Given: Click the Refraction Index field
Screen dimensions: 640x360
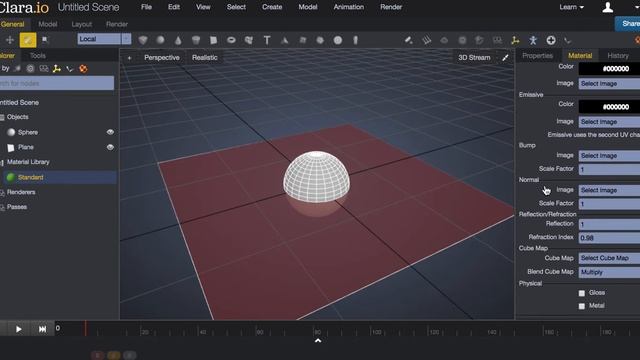Looking at the screenshot, I should pos(609,238).
